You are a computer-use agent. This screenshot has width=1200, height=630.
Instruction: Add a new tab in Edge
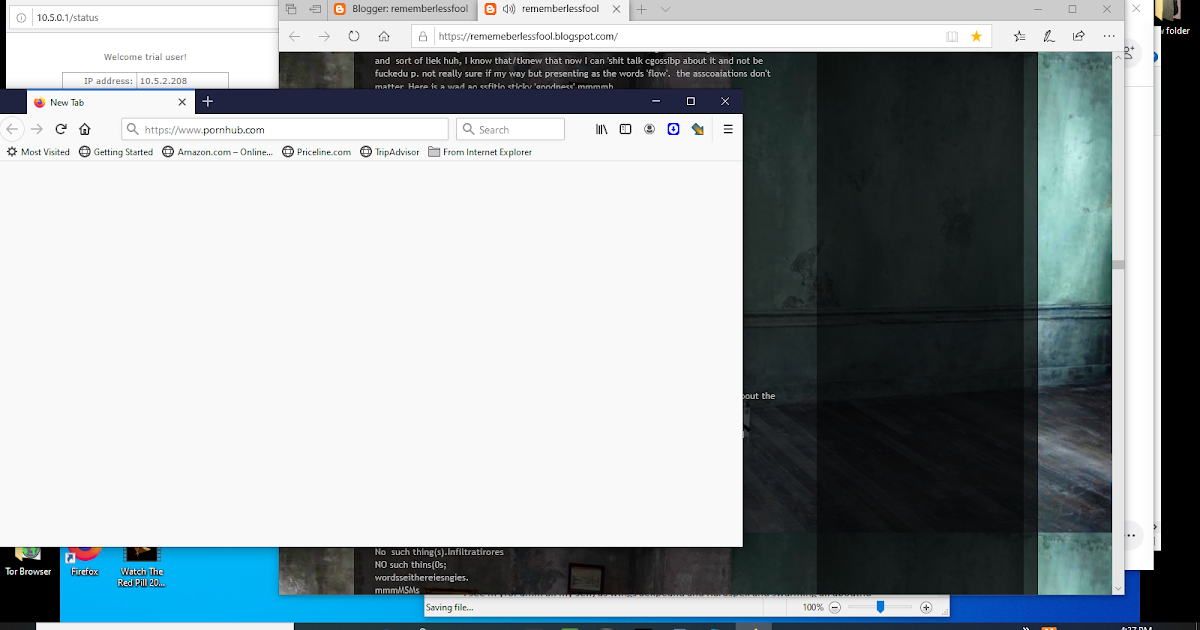(x=641, y=9)
